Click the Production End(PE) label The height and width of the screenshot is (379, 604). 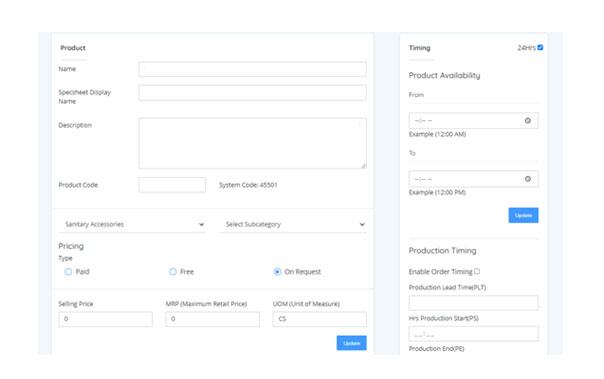click(436, 349)
